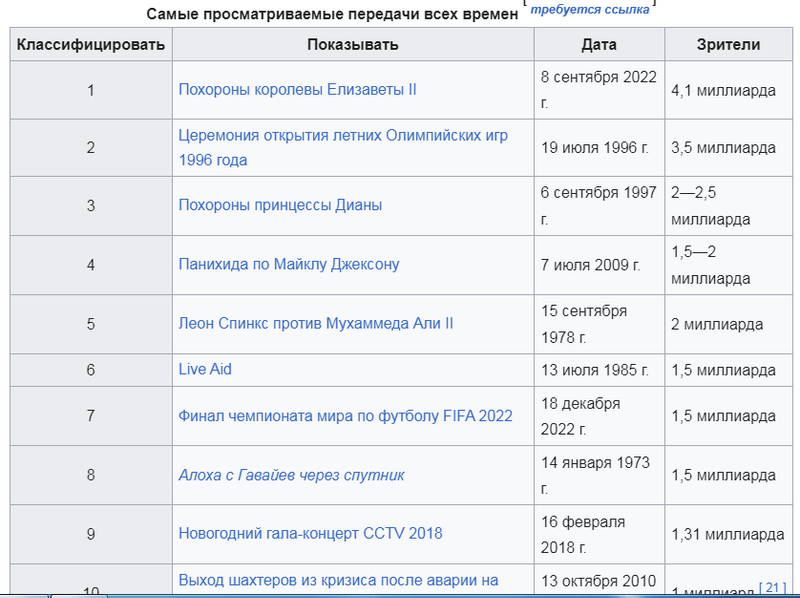Click rank cell '4' in the table

(x=91, y=265)
